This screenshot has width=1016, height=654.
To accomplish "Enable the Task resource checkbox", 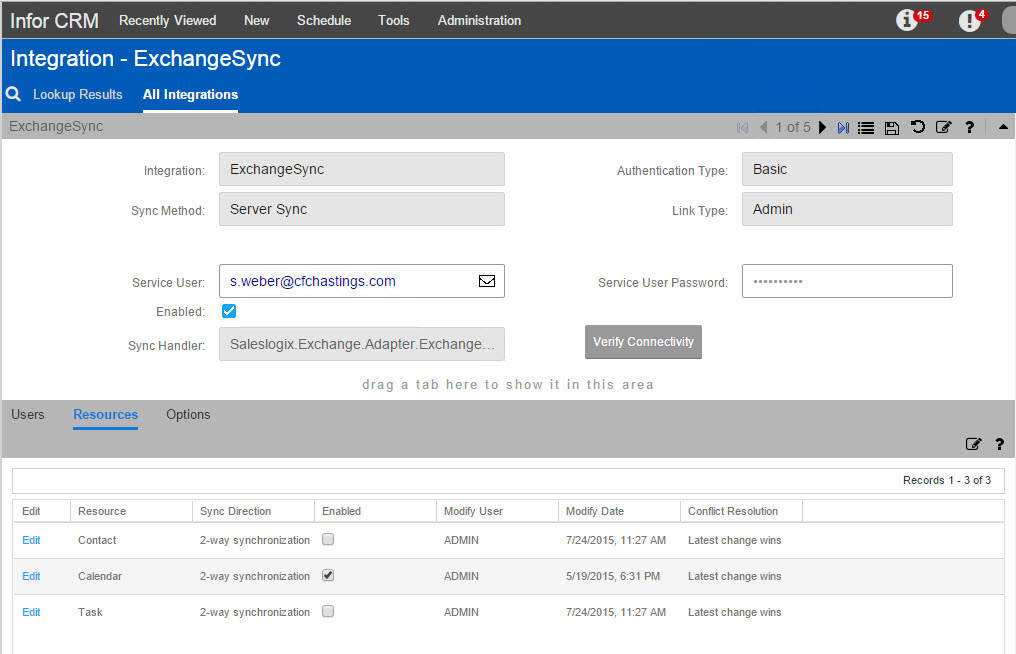I will click(x=328, y=611).
